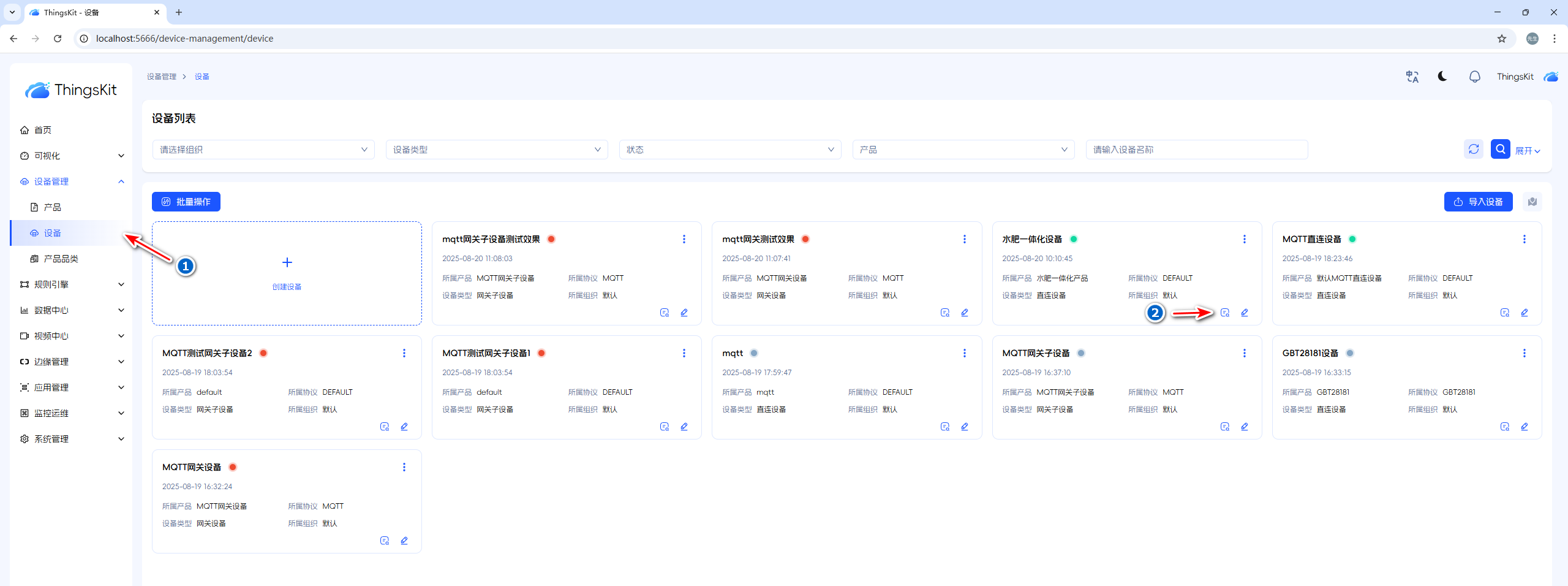
Task: Open the 状态 dropdown
Action: [729, 150]
